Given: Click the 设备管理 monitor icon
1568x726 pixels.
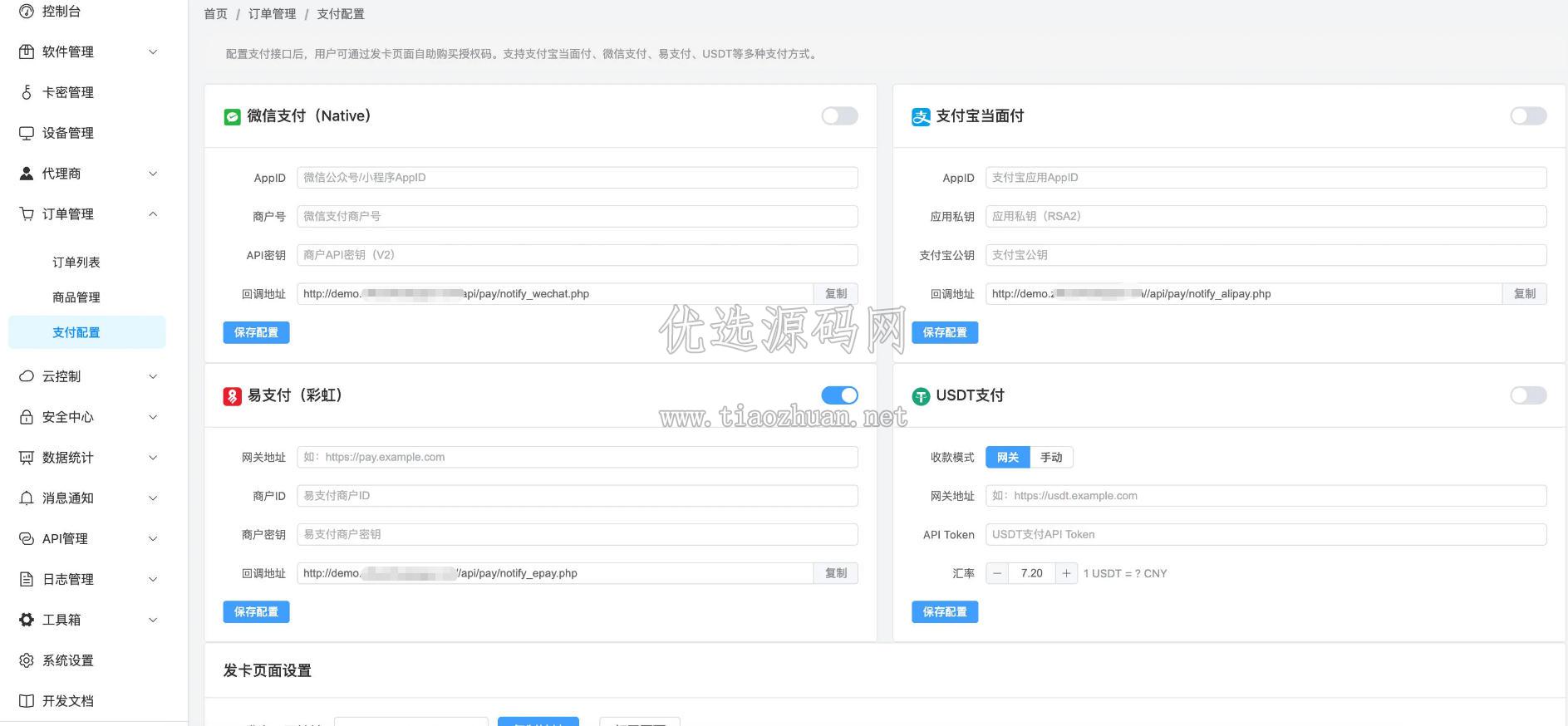Looking at the screenshot, I should 27,133.
